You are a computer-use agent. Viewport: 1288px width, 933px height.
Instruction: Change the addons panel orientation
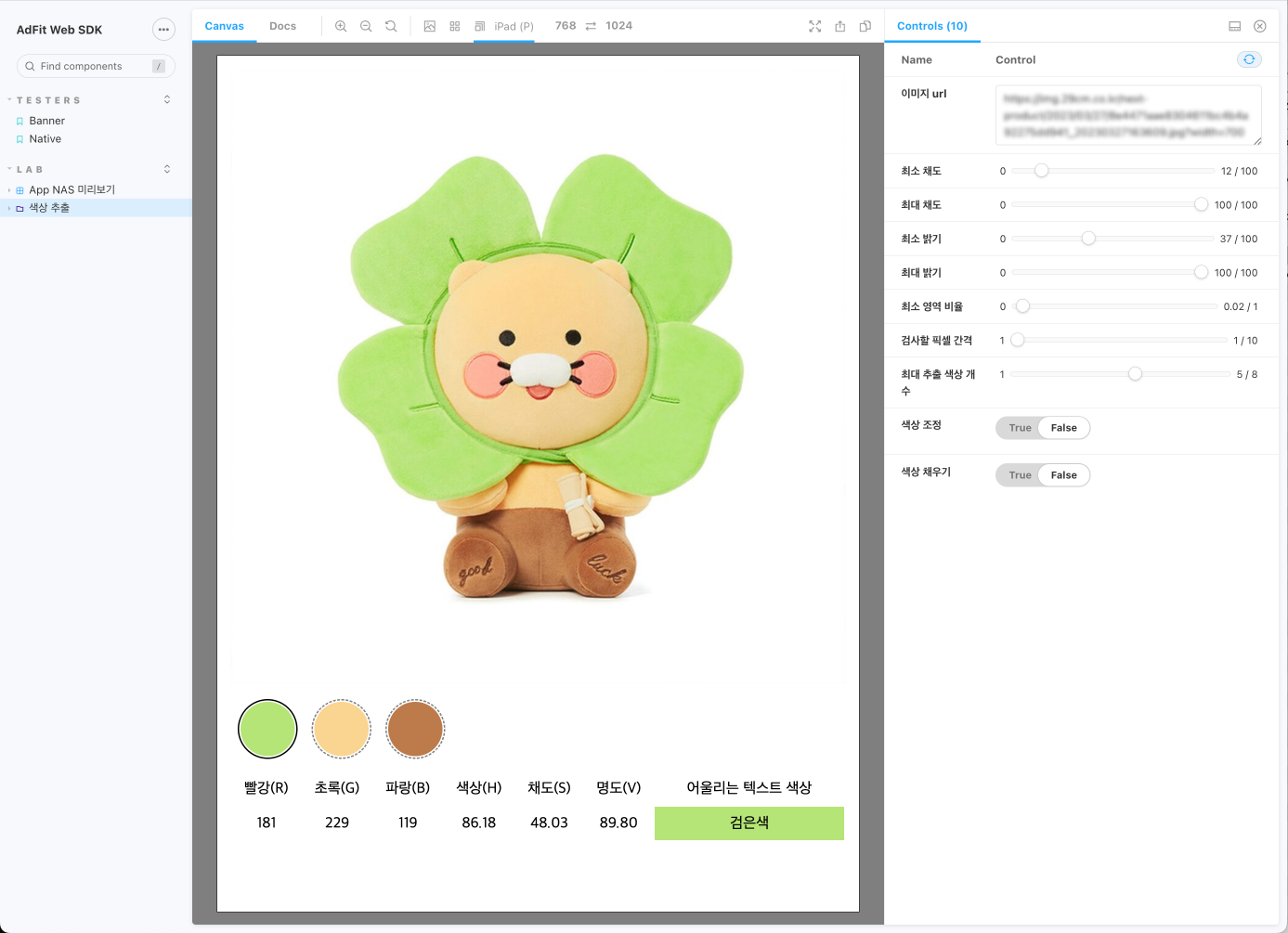pyautogui.click(x=1235, y=26)
